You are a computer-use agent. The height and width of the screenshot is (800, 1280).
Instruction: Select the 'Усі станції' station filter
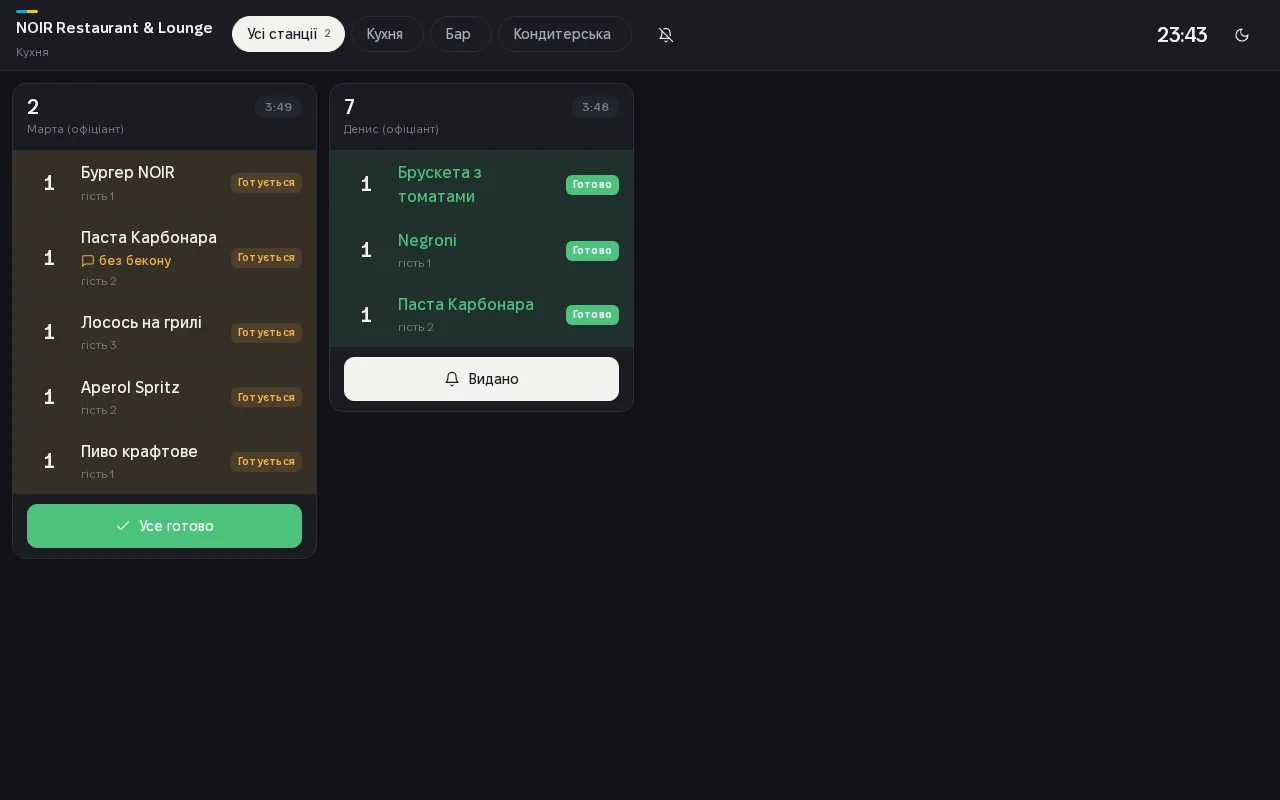[x=288, y=34]
